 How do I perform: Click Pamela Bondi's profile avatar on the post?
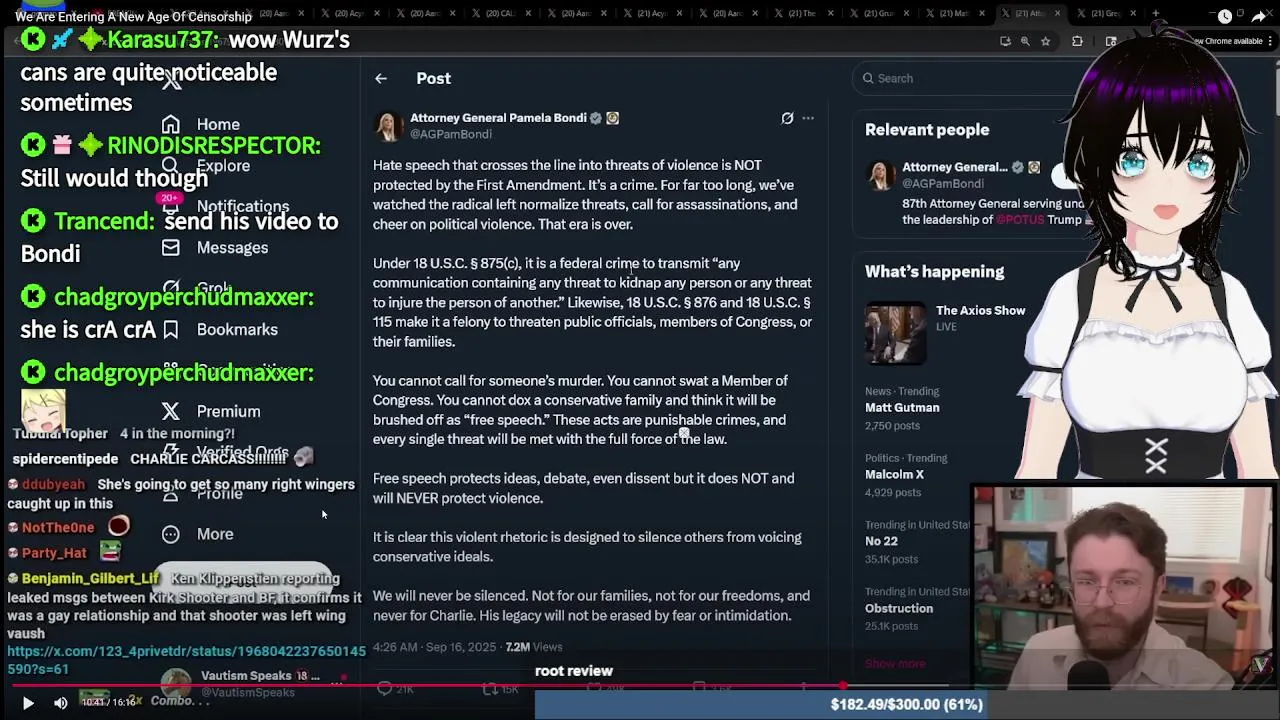point(387,126)
